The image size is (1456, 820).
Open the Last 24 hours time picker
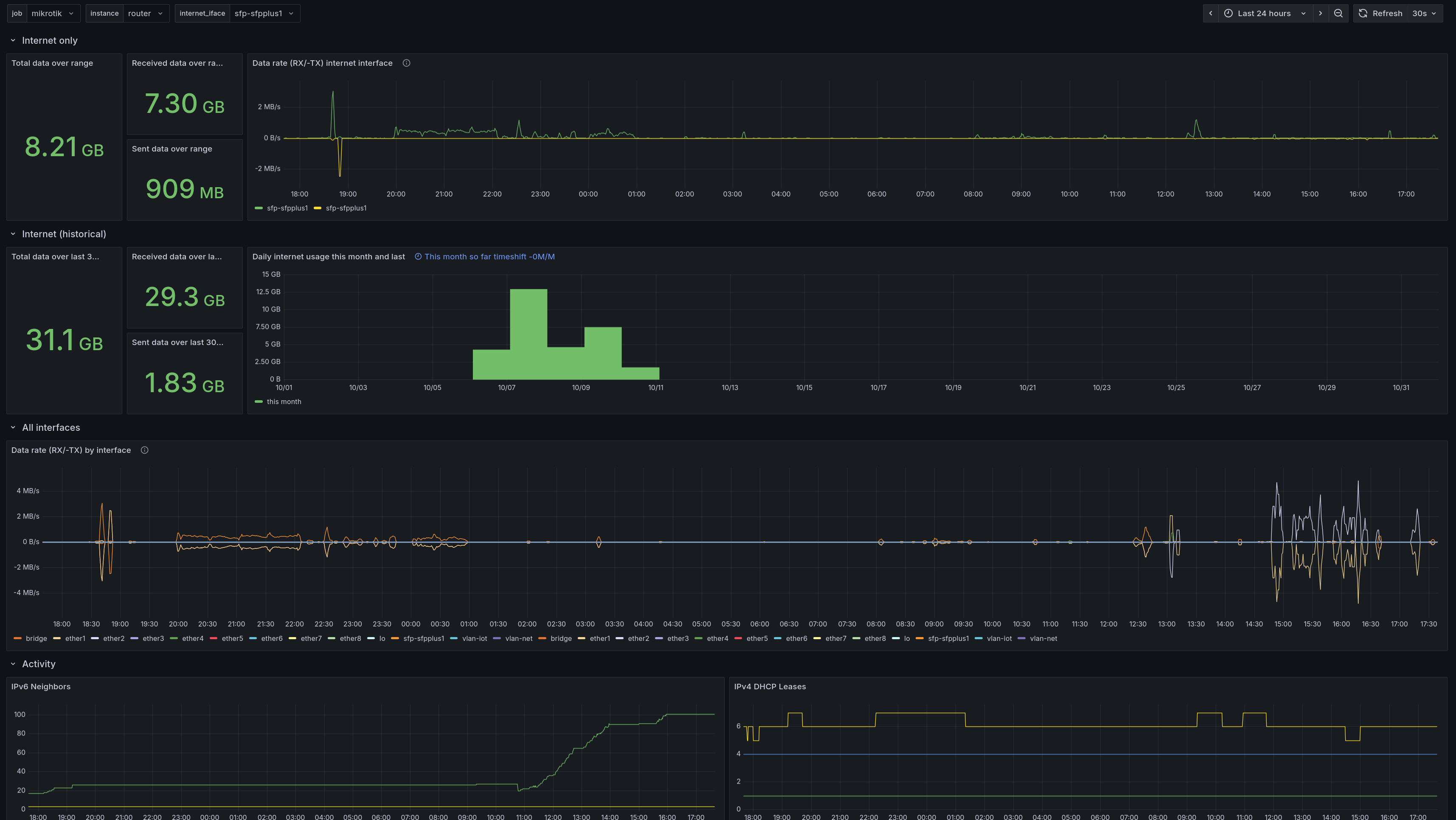tap(1264, 14)
